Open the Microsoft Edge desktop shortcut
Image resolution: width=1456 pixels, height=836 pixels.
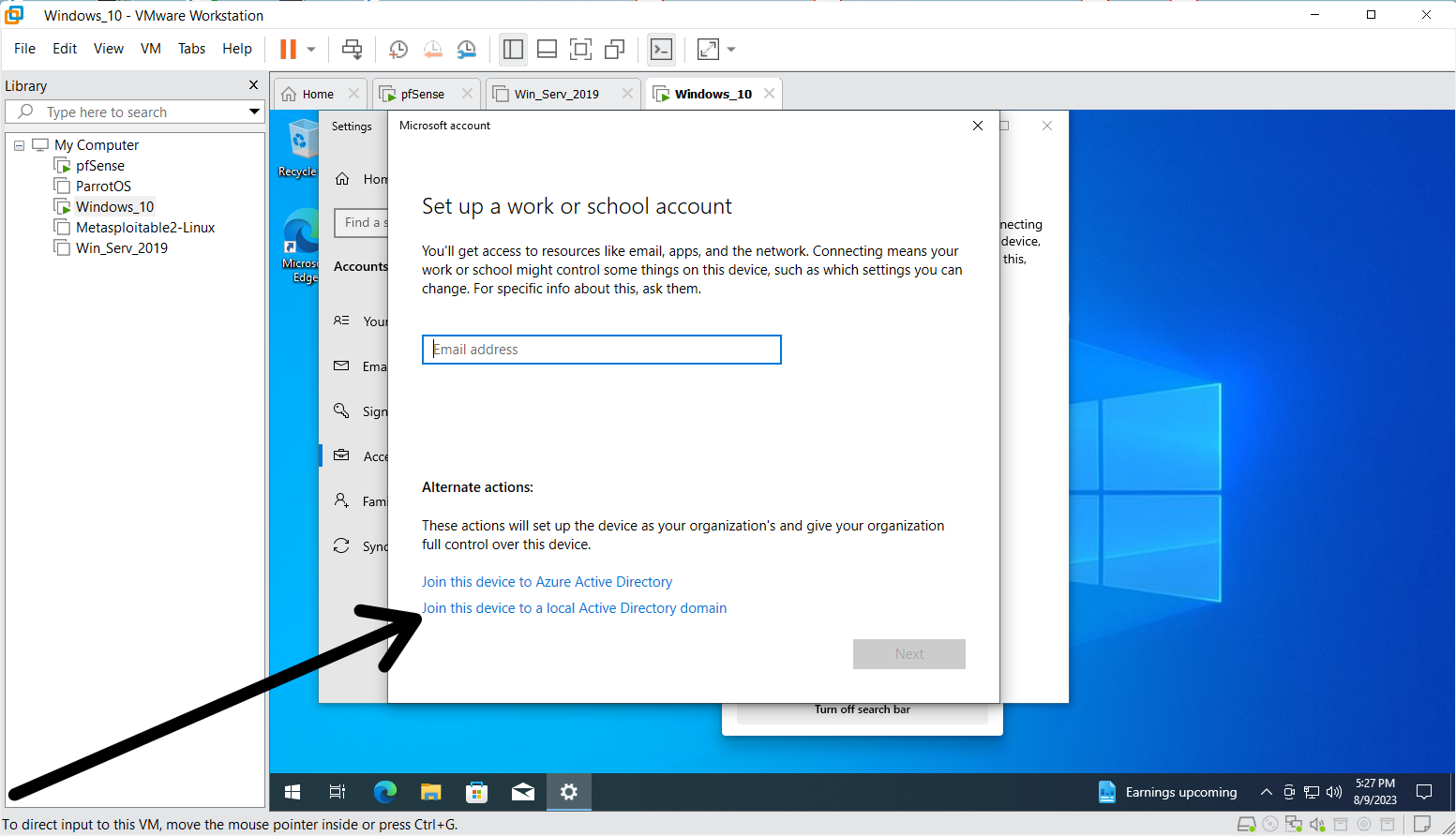(302, 246)
